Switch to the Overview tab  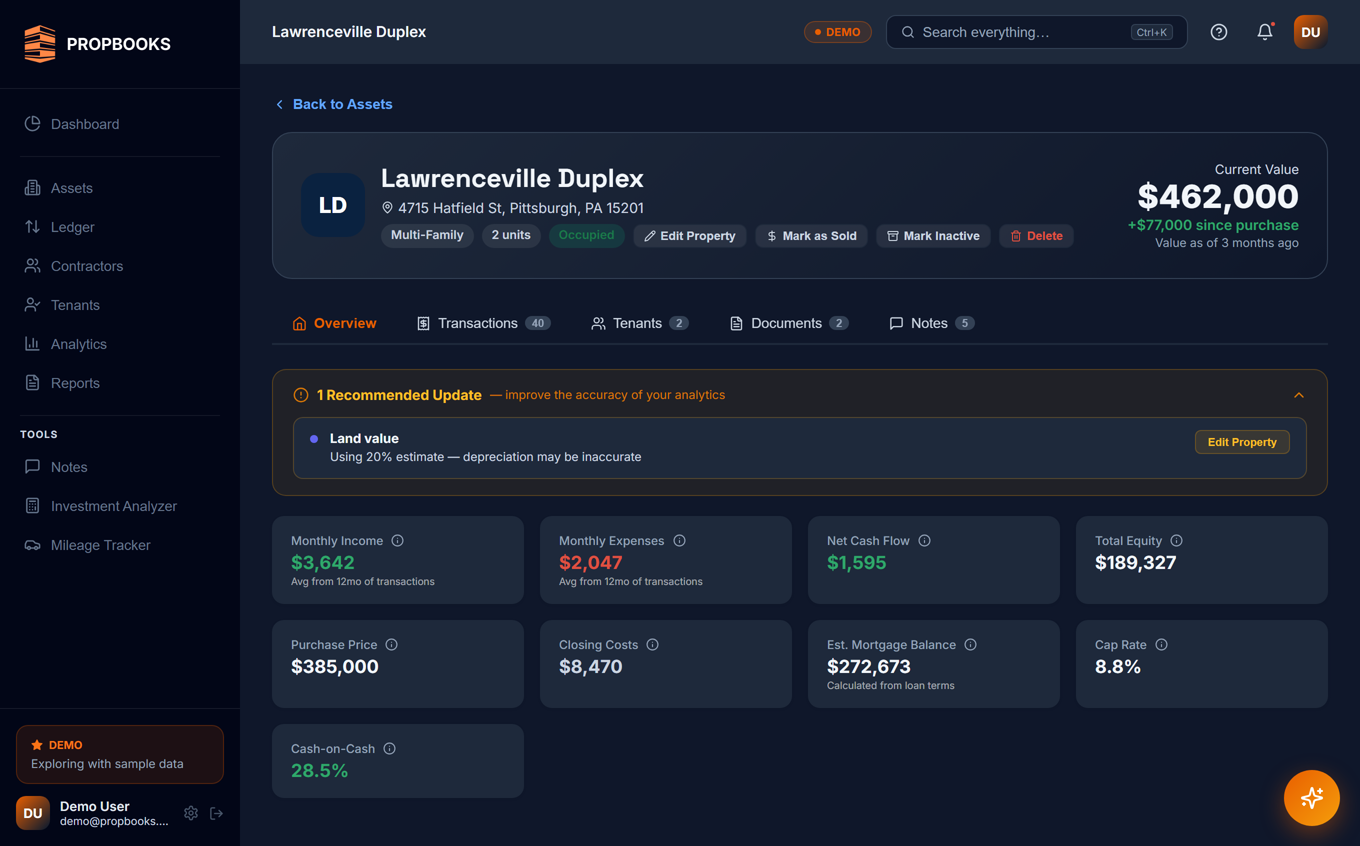(x=334, y=323)
